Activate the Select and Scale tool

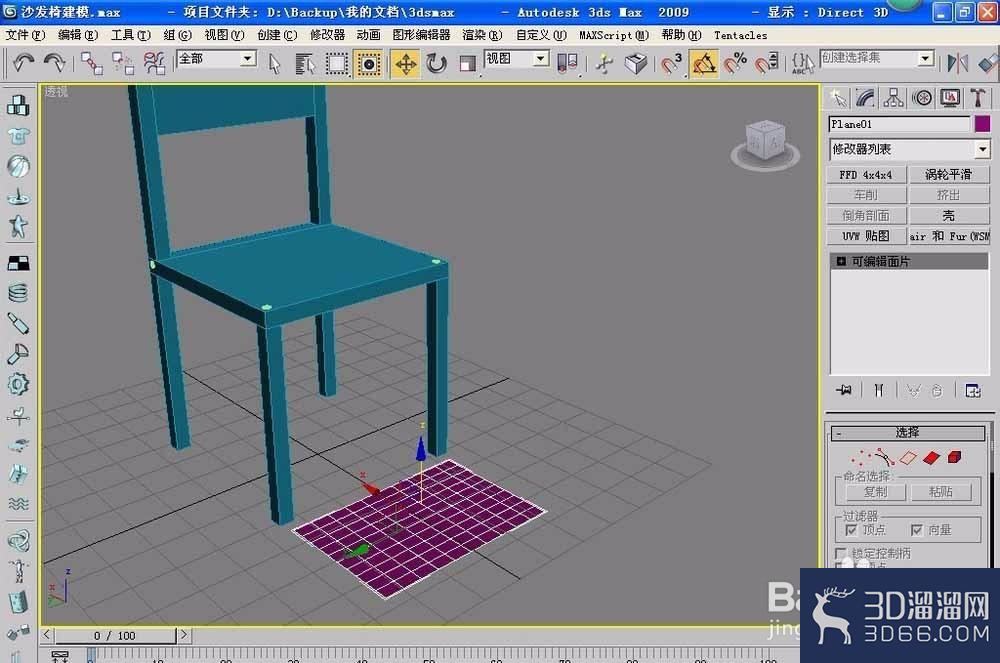point(468,64)
